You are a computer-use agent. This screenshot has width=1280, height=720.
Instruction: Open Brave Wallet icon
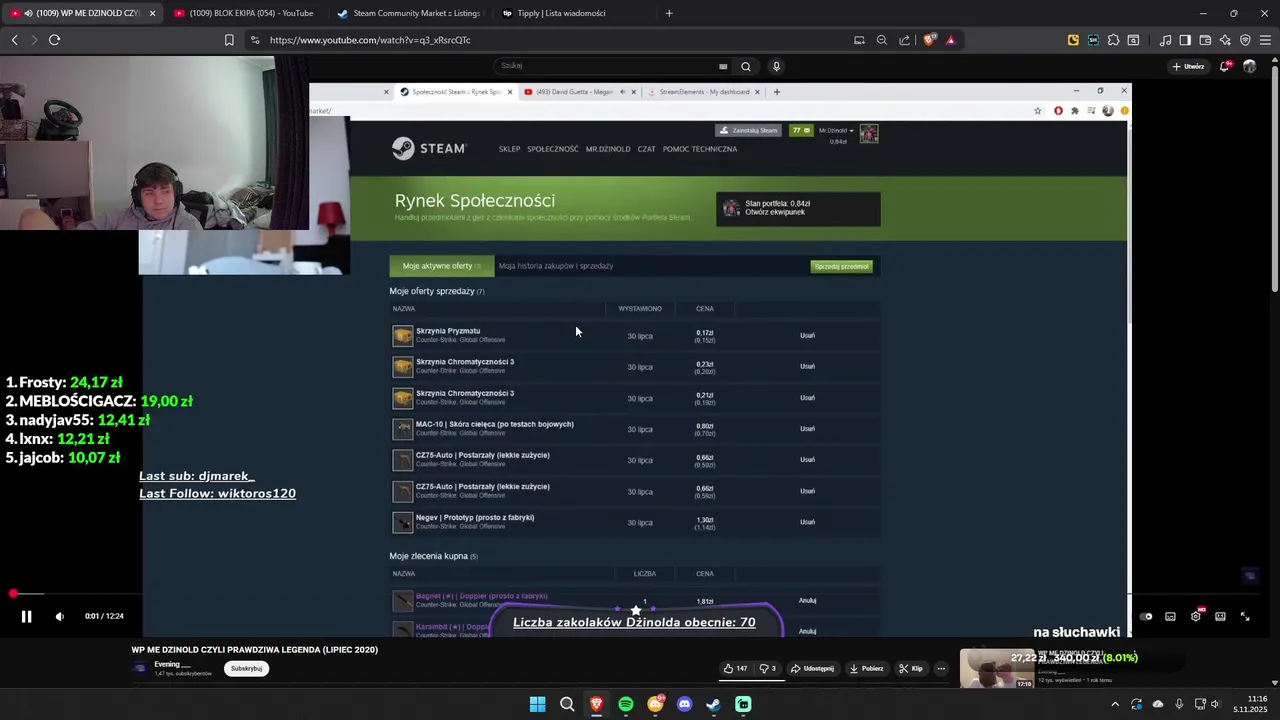(1205, 40)
